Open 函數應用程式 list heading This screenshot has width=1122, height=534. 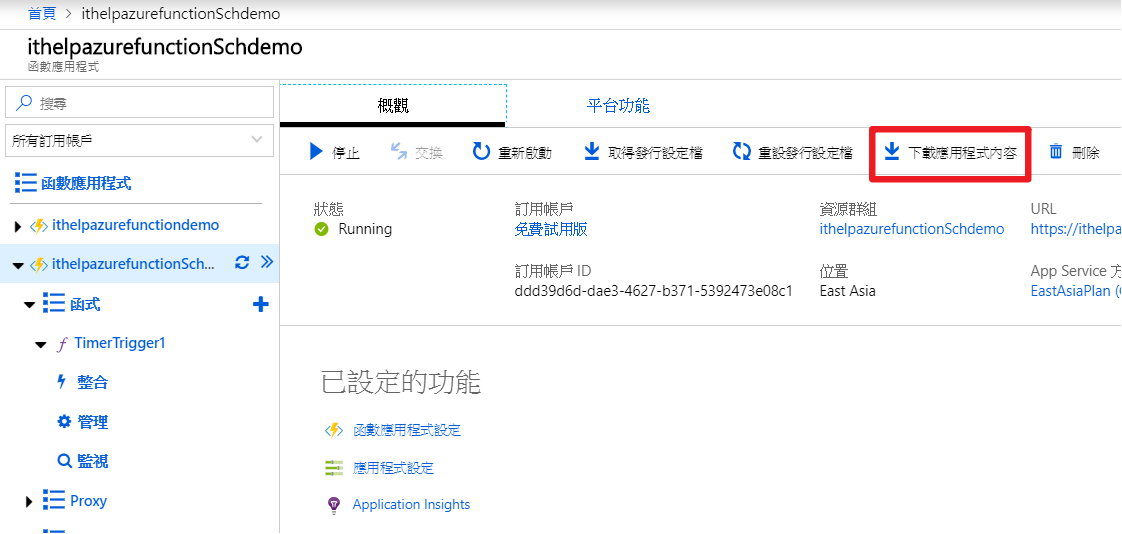point(87,183)
